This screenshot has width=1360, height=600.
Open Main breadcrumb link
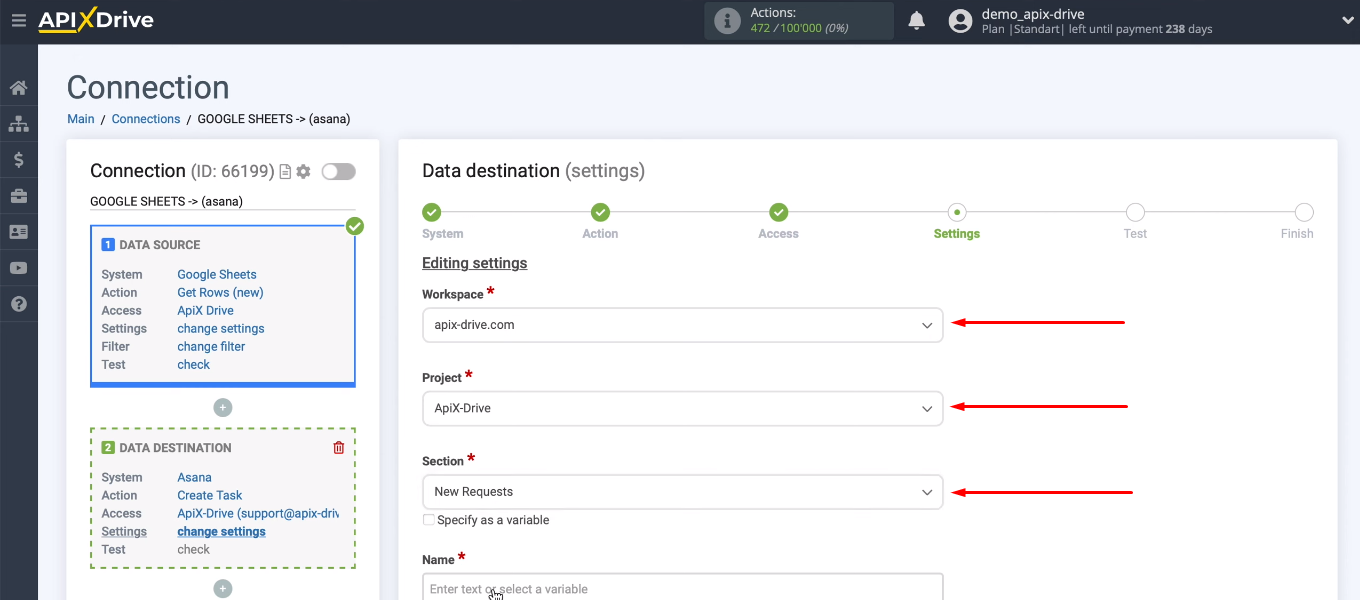[x=81, y=119]
